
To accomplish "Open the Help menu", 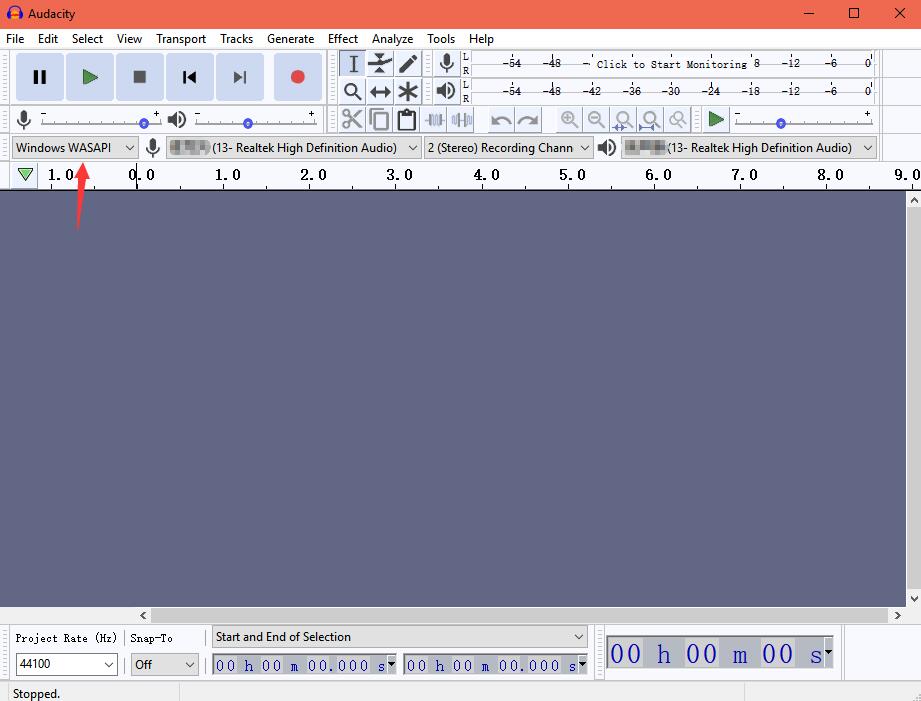I will 481,39.
